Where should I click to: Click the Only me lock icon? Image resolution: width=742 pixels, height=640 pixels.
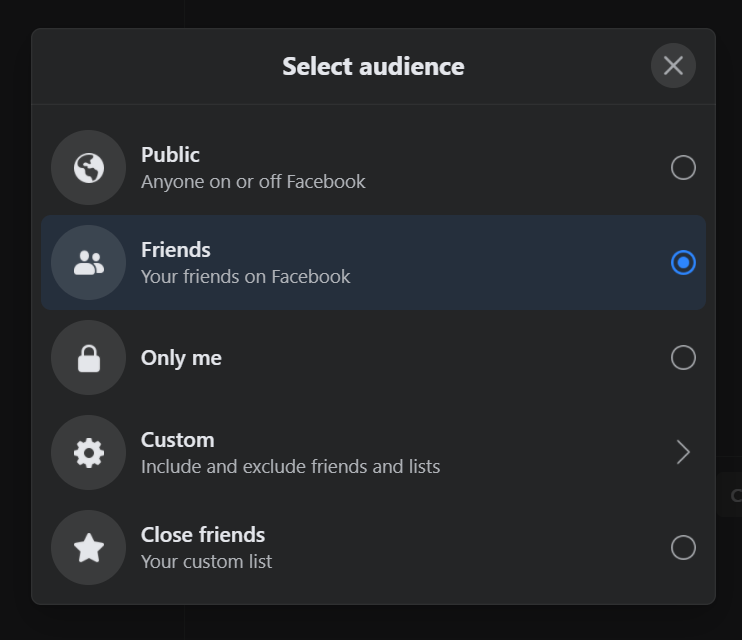89,358
